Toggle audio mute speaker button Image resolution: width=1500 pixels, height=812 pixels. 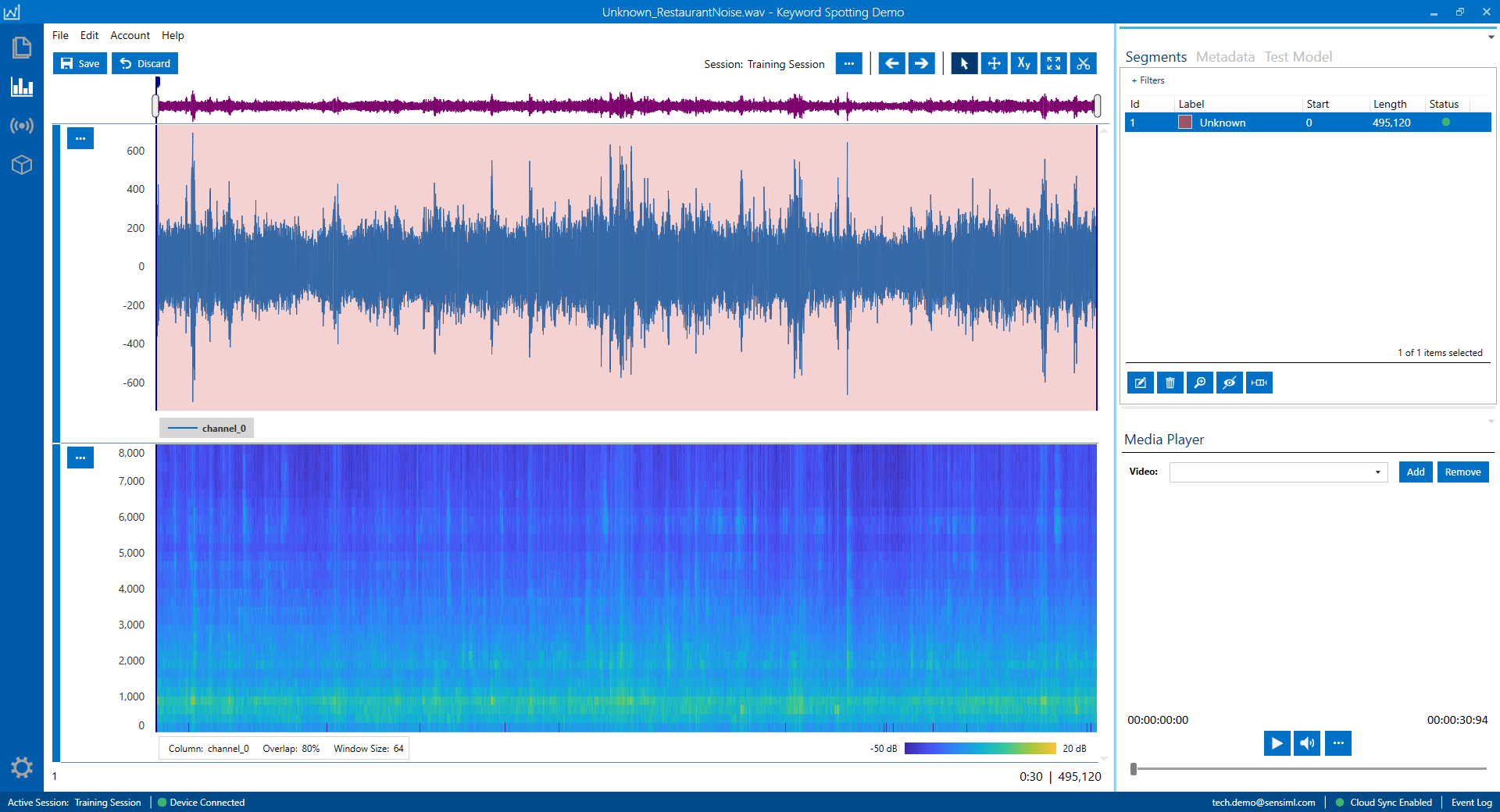[x=1307, y=743]
